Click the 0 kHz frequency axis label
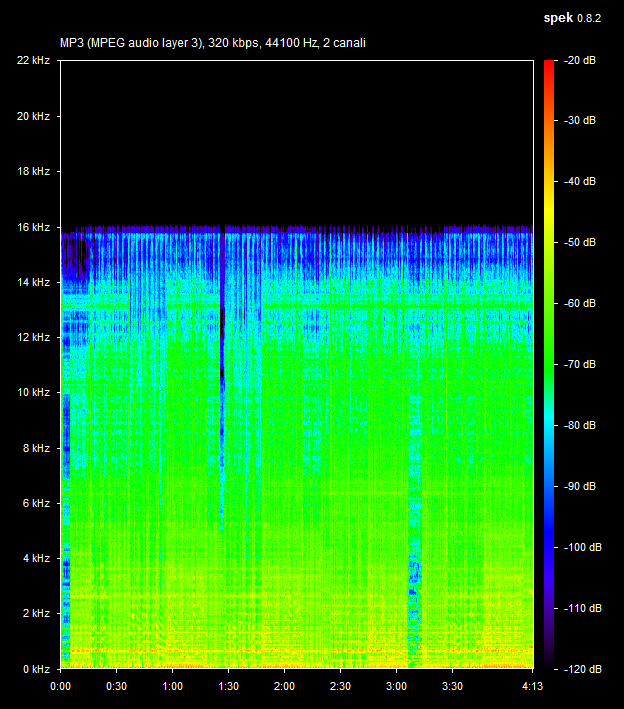The image size is (624, 709). 36,669
